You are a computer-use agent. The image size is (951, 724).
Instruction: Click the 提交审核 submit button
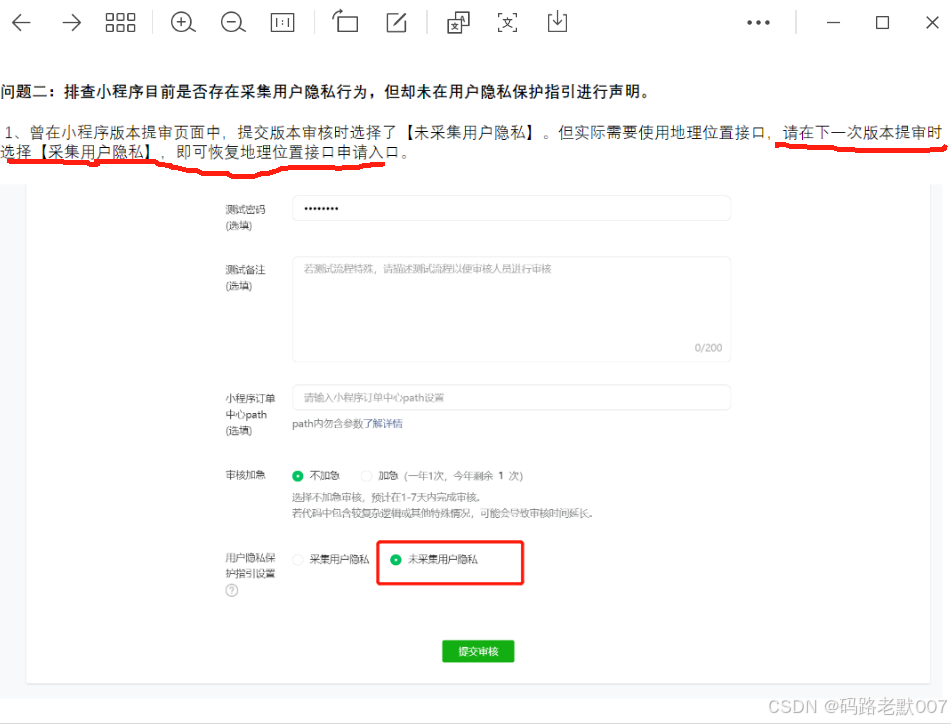[477, 651]
